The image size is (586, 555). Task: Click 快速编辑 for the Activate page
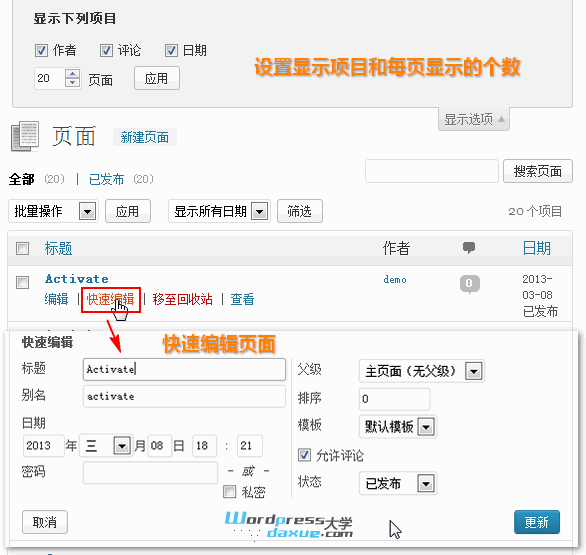pyautogui.click(x=111, y=299)
